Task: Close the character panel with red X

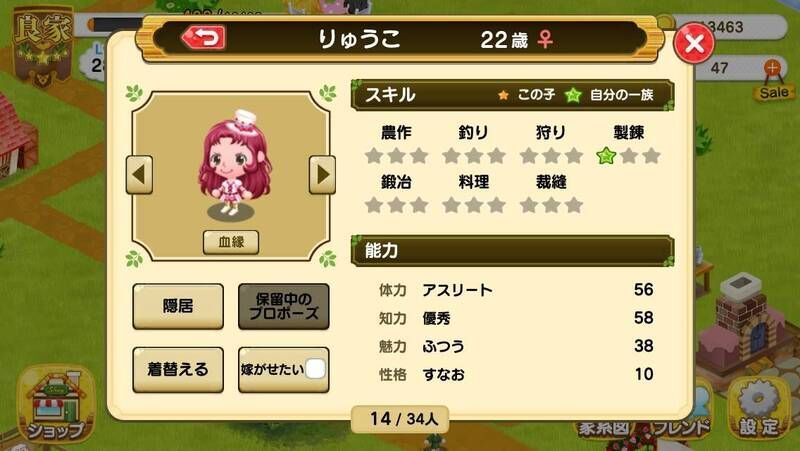Action: pos(694,43)
